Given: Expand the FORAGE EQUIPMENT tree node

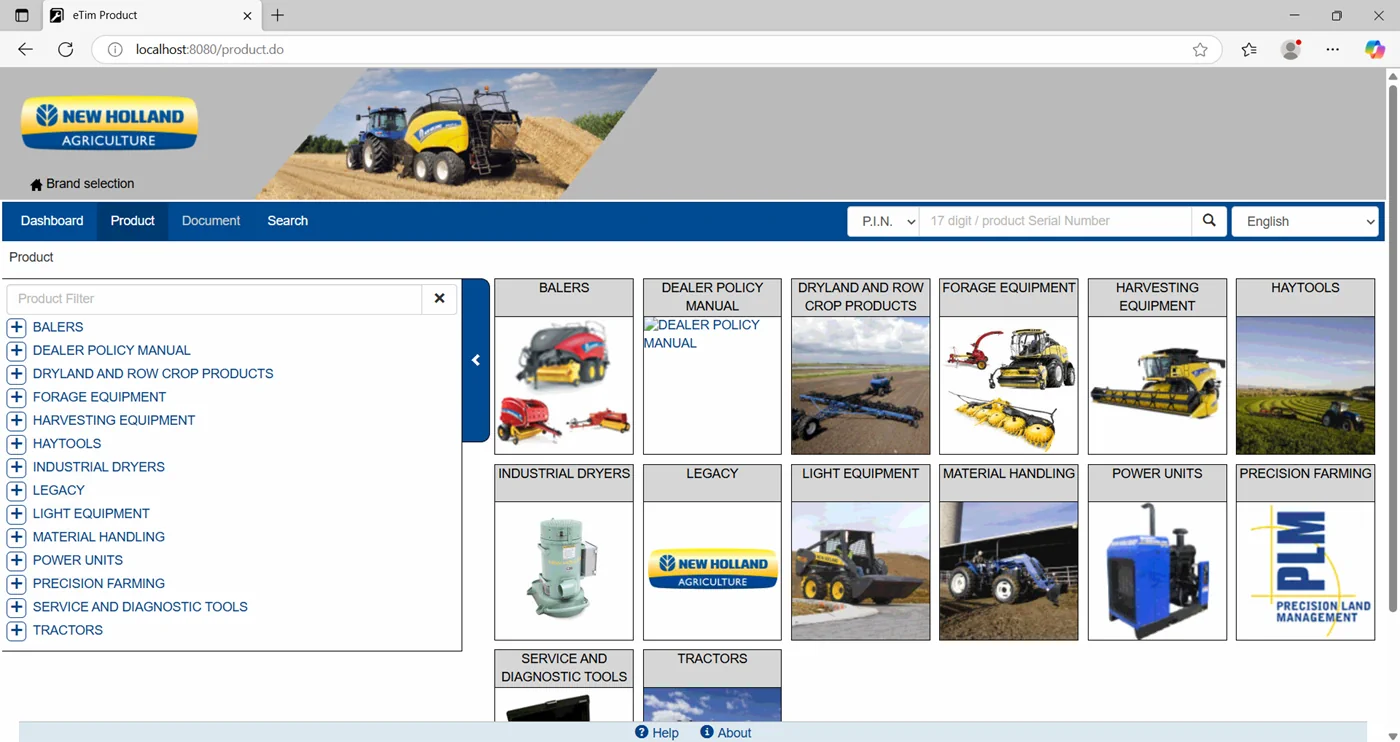Looking at the screenshot, I should point(16,397).
